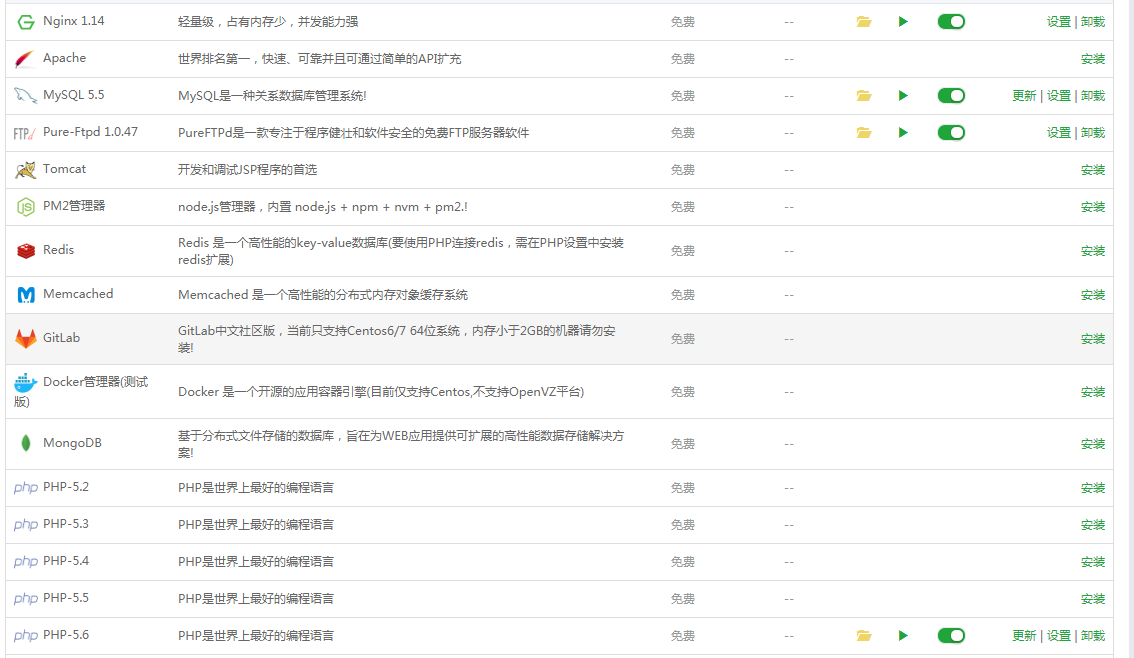This screenshot has width=1134, height=658.
Task: Click 卸载 for PHP-5.6
Action: tap(1093, 636)
